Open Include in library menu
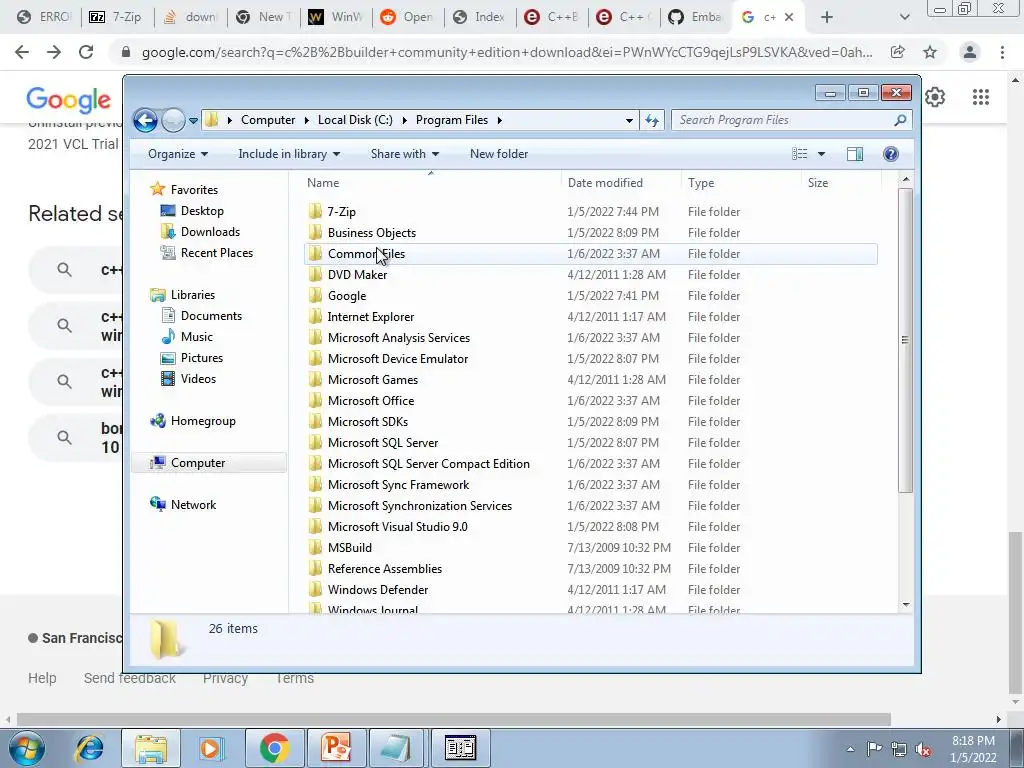 289,154
